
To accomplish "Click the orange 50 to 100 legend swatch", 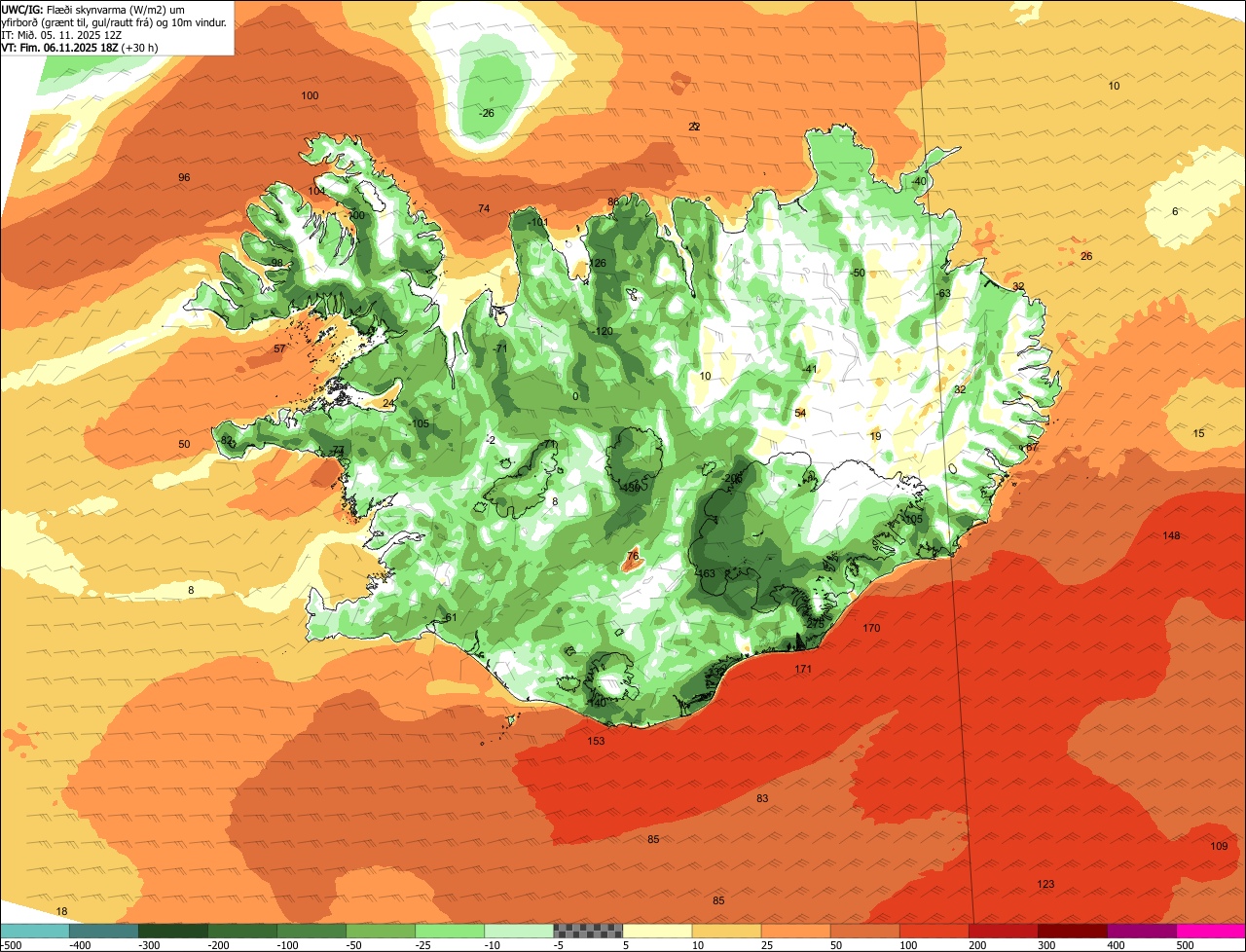I will (864, 931).
